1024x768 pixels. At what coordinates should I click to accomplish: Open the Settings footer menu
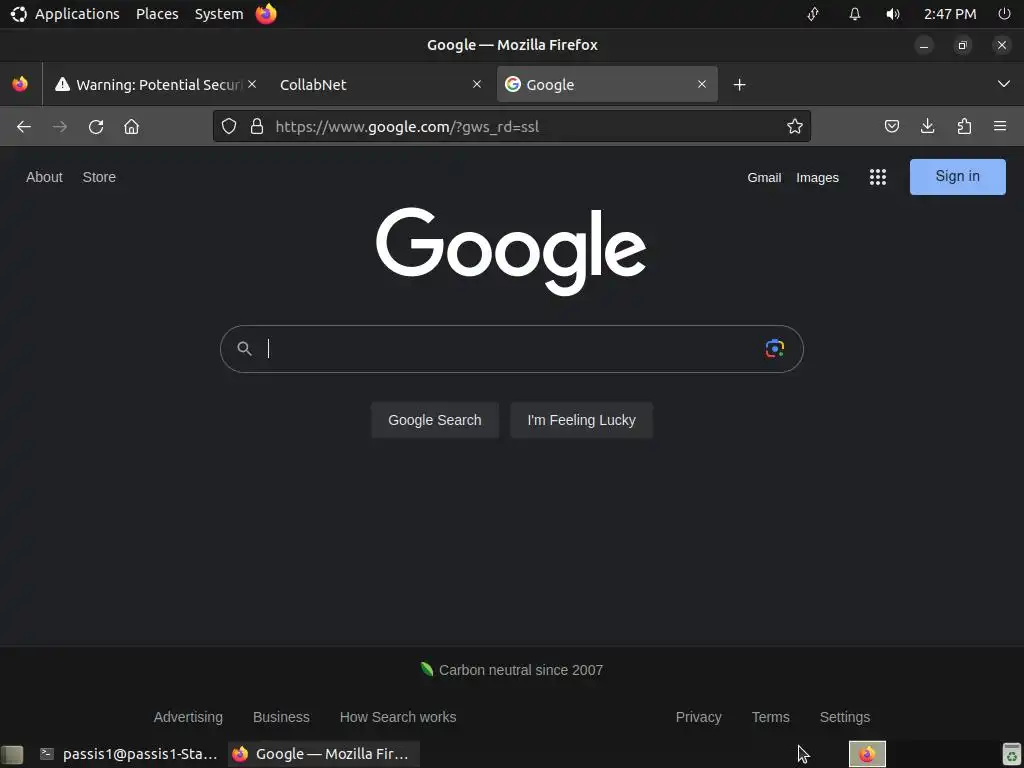844,717
